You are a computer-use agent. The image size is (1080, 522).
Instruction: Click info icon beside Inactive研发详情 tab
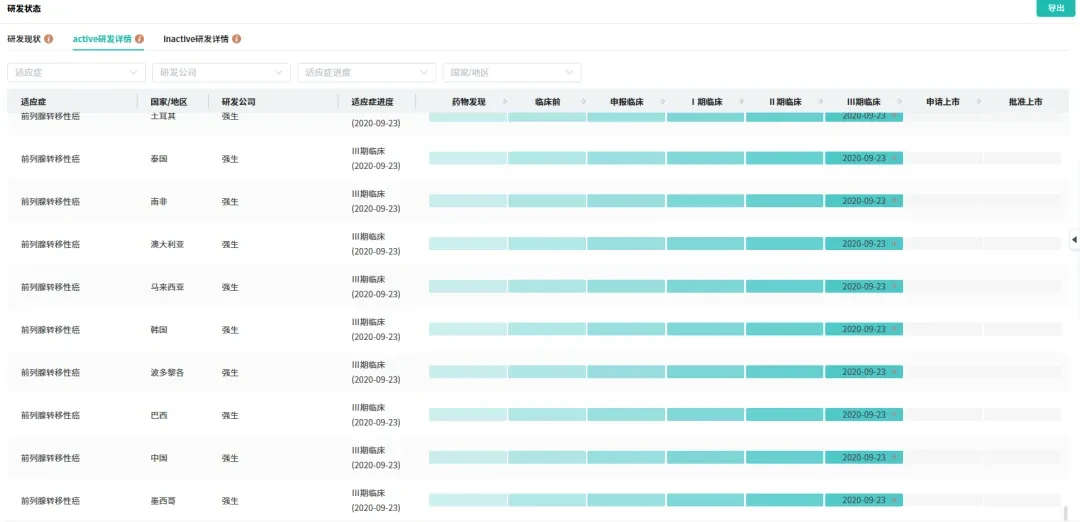pyautogui.click(x=237, y=39)
